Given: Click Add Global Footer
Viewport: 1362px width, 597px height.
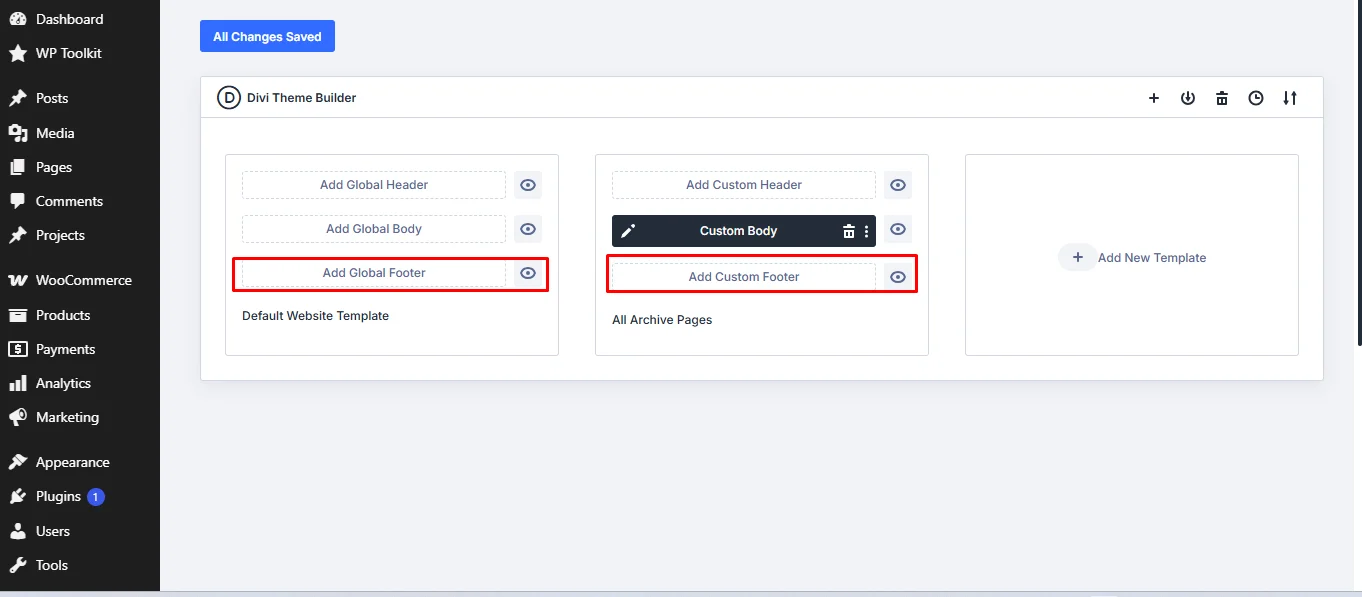Looking at the screenshot, I should tap(374, 273).
